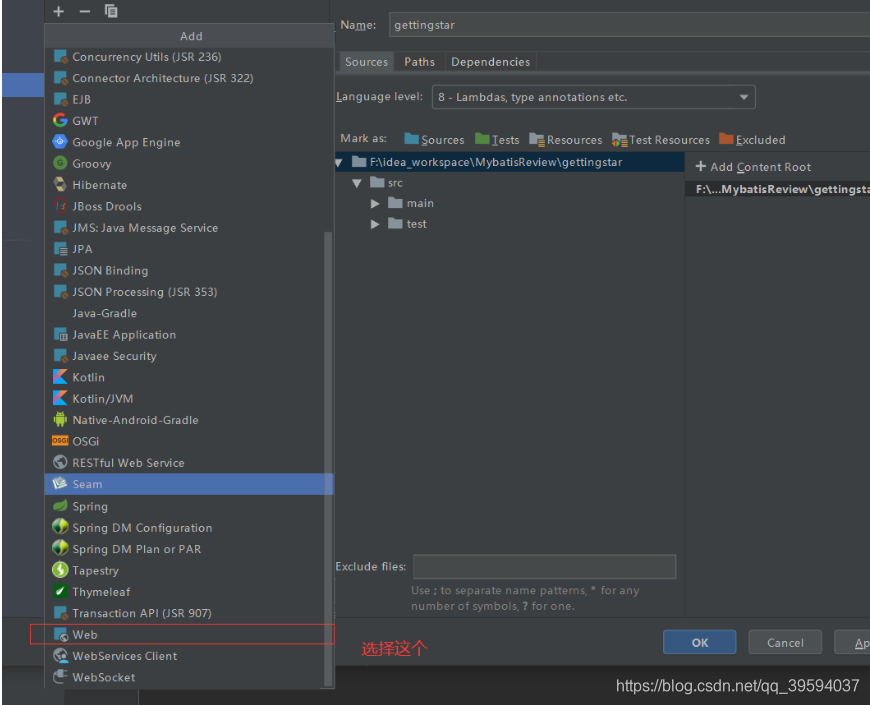Viewport: 870px width, 705px height.
Task: Click the minus Remove icon in toolbar
Action: pos(84,11)
